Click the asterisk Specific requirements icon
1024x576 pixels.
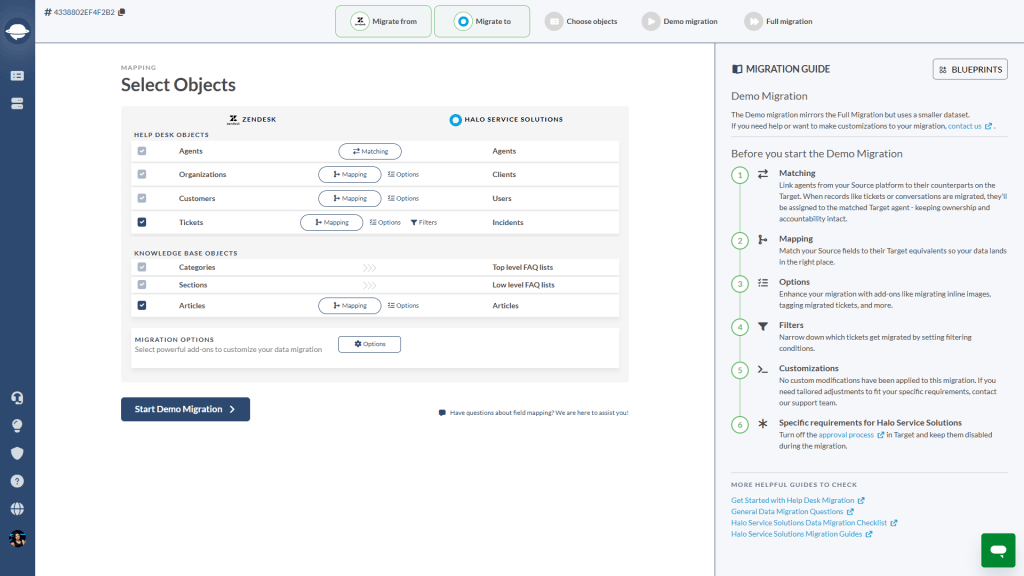coord(763,424)
